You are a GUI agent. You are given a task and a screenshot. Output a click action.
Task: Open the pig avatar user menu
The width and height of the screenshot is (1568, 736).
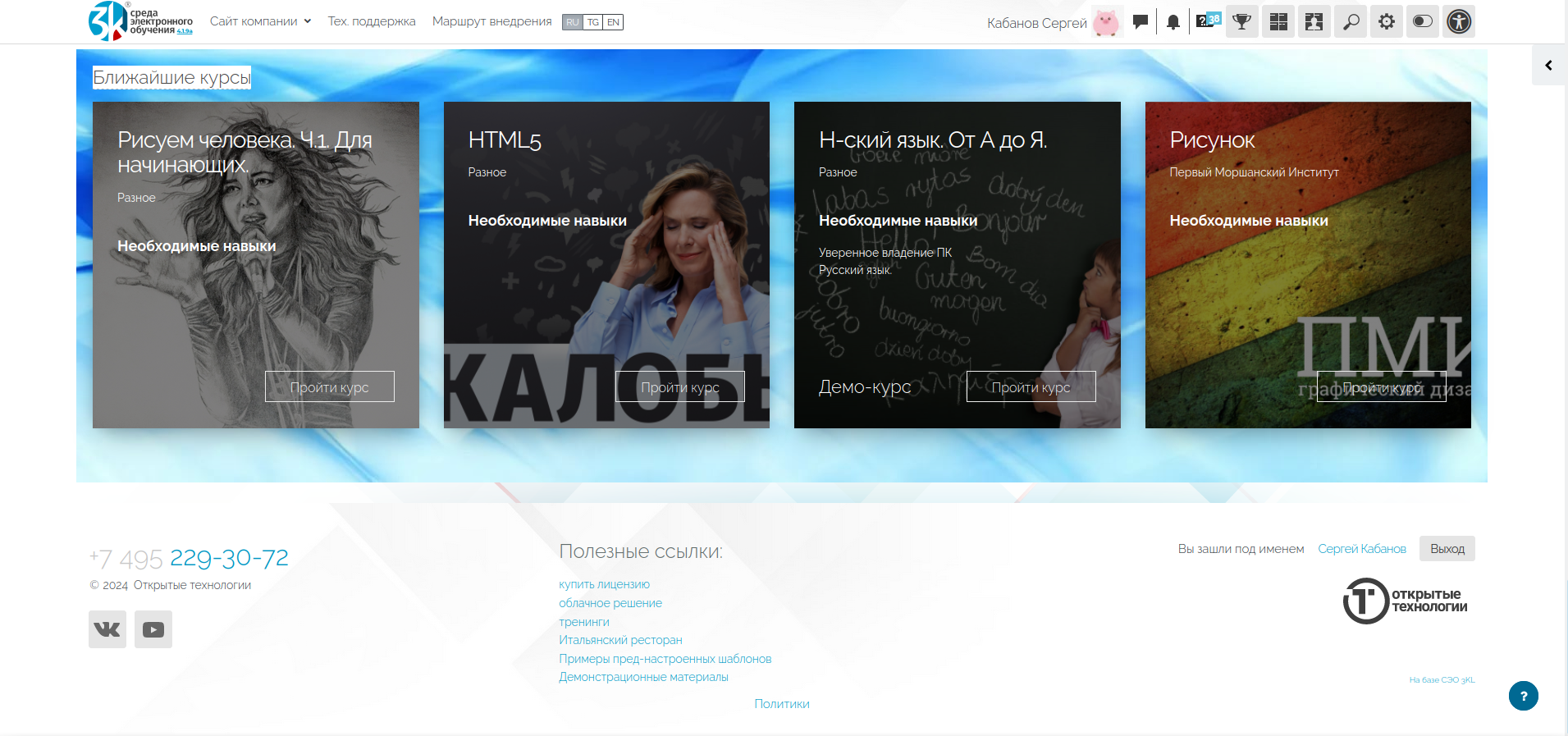tap(1106, 22)
